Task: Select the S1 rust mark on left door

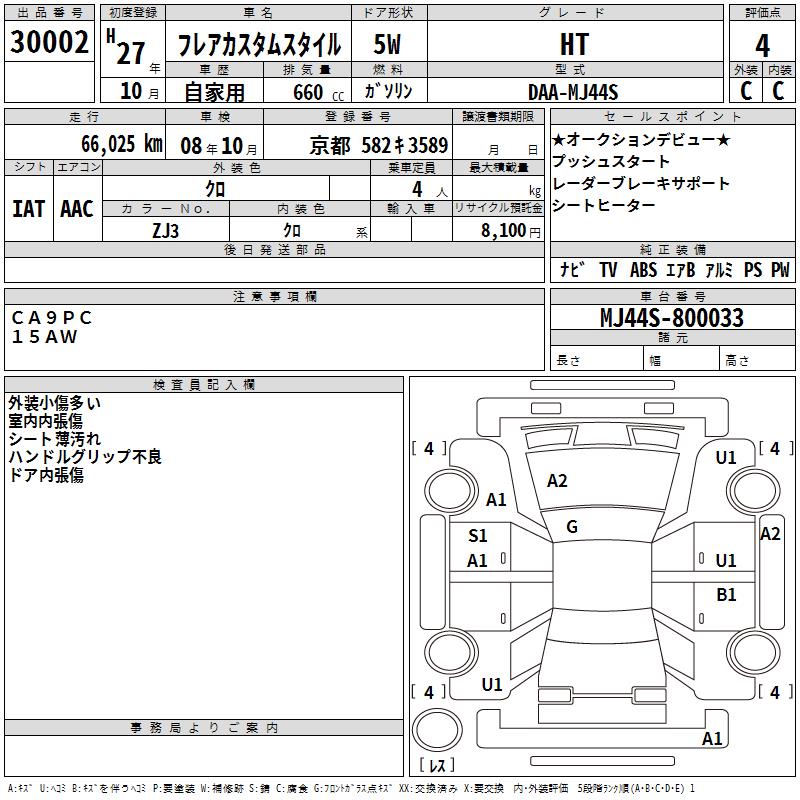Action: tap(478, 536)
